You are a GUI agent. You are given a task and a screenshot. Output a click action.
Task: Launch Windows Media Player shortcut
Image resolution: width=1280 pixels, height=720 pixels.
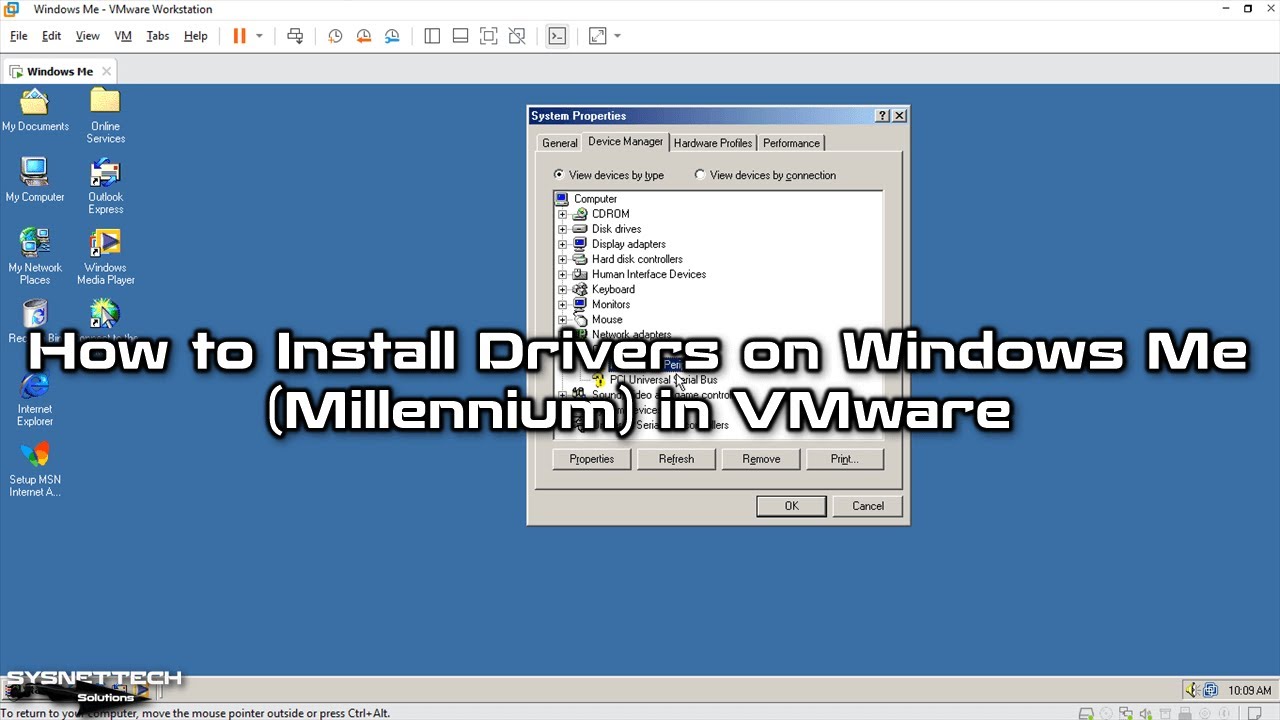[x=105, y=256]
